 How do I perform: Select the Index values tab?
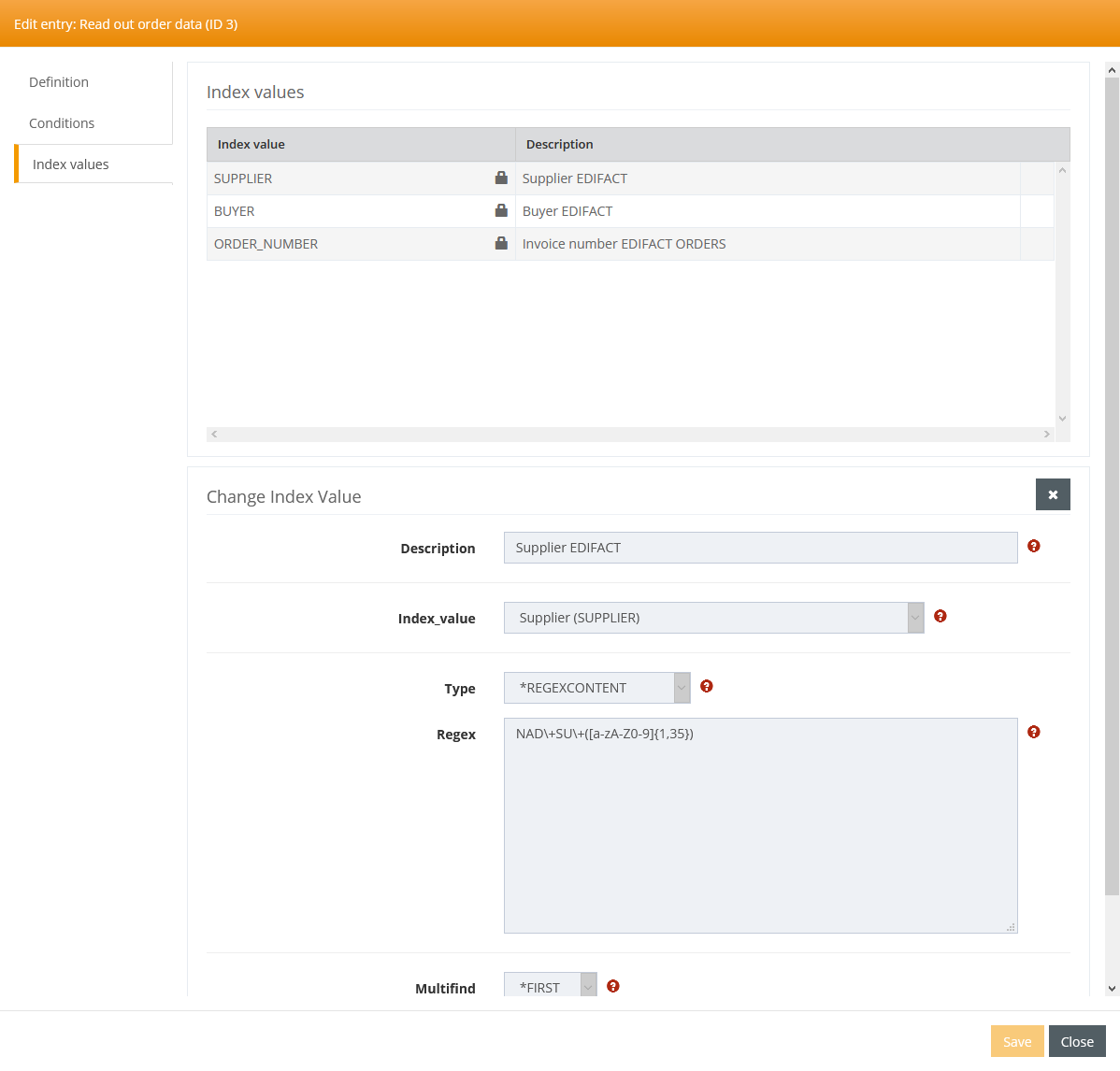[x=71, y=164]
